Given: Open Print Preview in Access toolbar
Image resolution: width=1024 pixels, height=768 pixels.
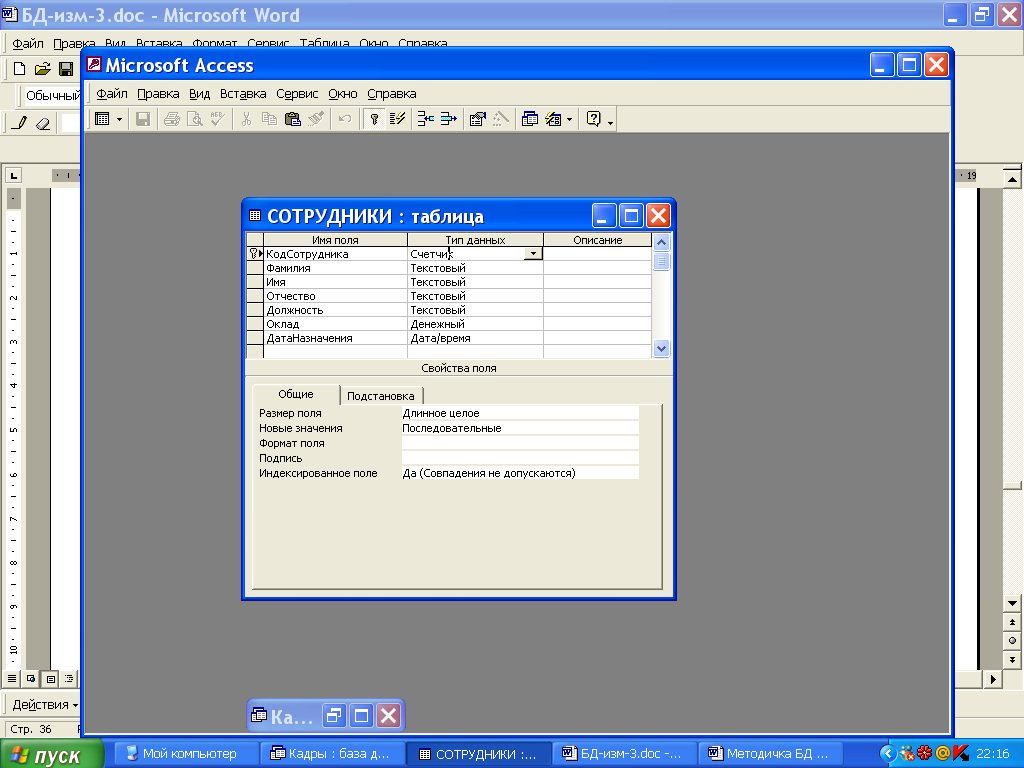Looking at the screenshot, I should tap(195, 119).
